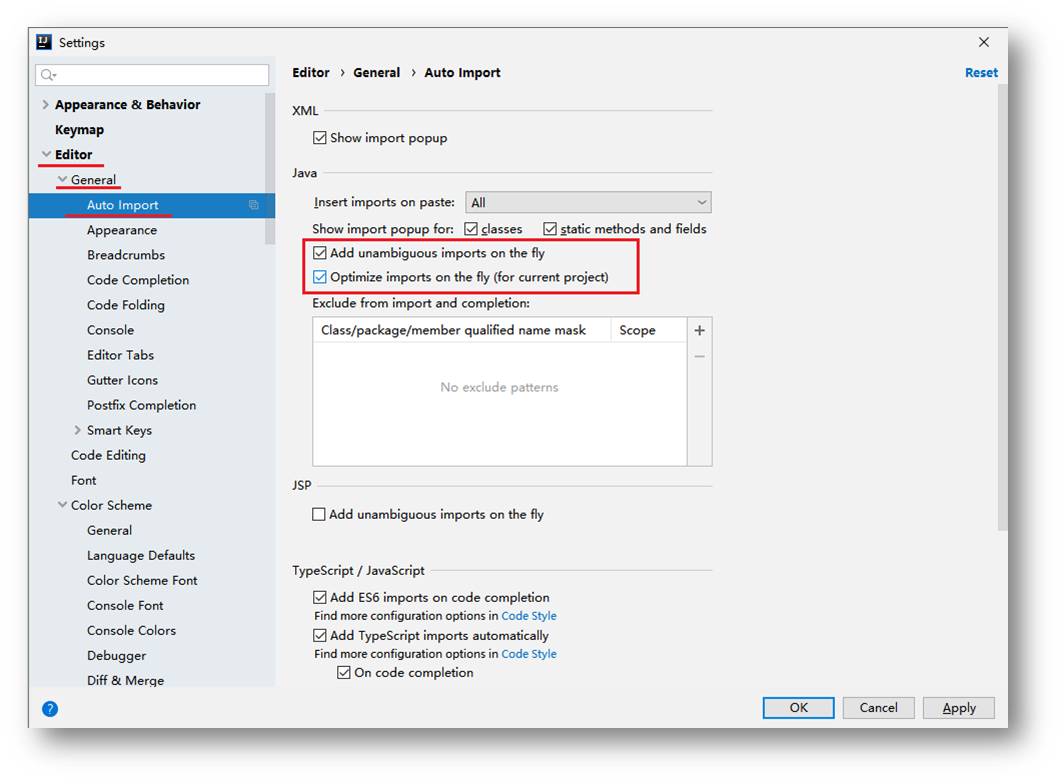Open Insert imports on paste dropdown
The width and height of the screenshot is (1062, 782).
tap(588, 202)
